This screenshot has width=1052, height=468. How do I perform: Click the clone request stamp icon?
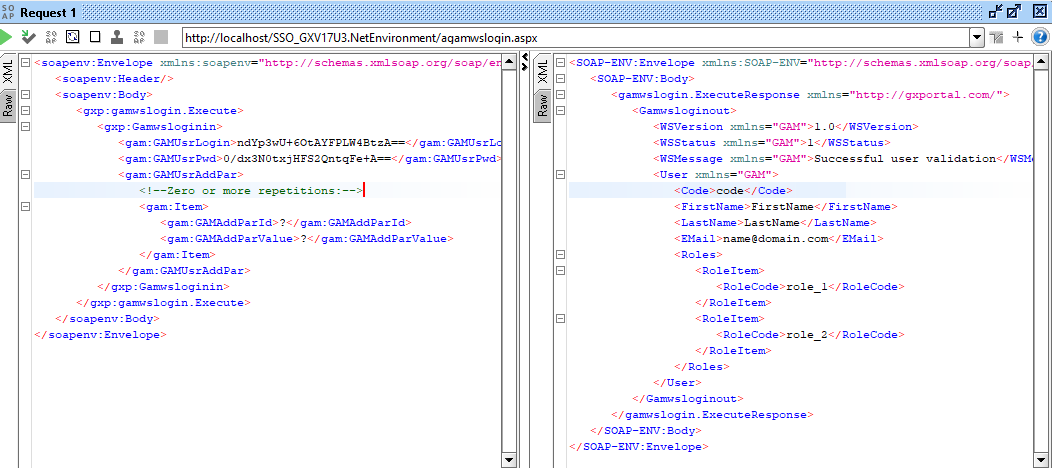117,37
